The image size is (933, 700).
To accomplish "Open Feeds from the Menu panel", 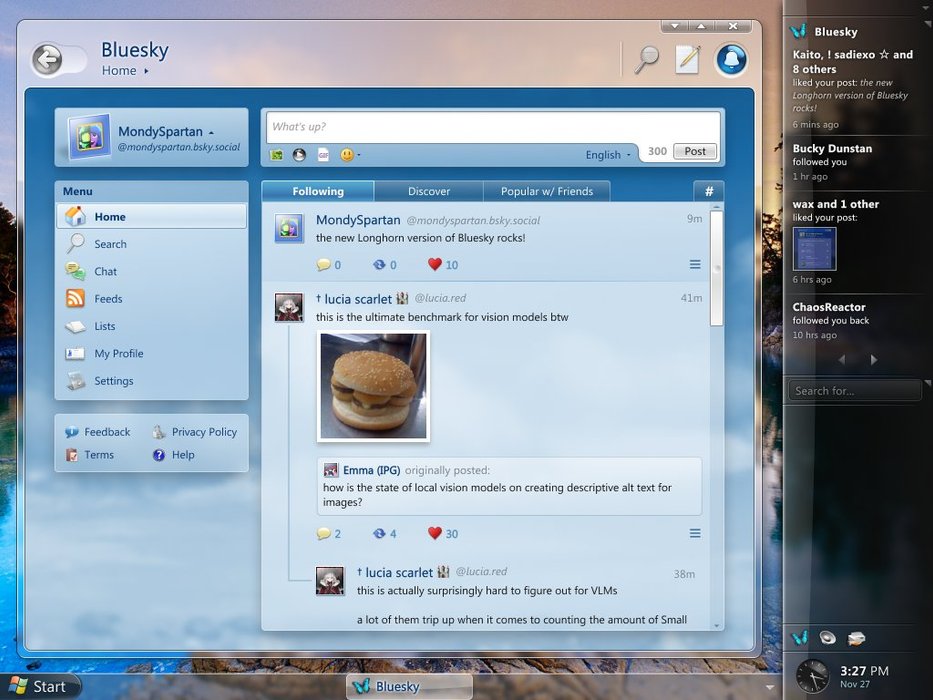I will coord(152,299).
